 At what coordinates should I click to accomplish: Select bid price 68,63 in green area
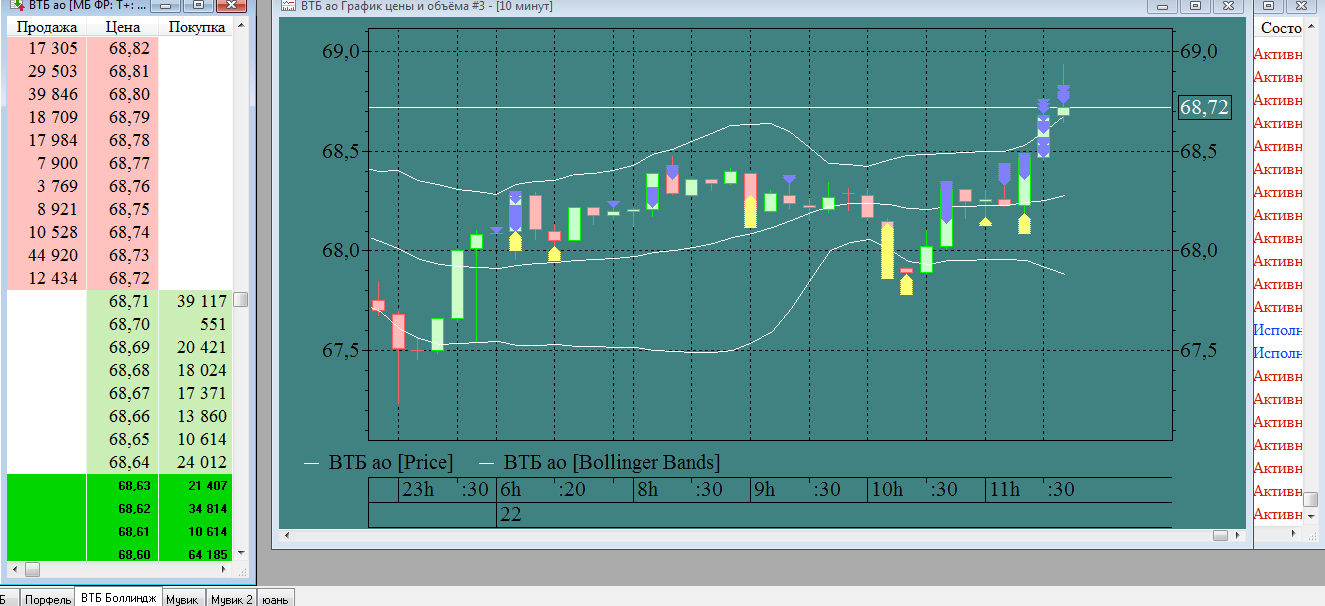click(x=123, y=486)
